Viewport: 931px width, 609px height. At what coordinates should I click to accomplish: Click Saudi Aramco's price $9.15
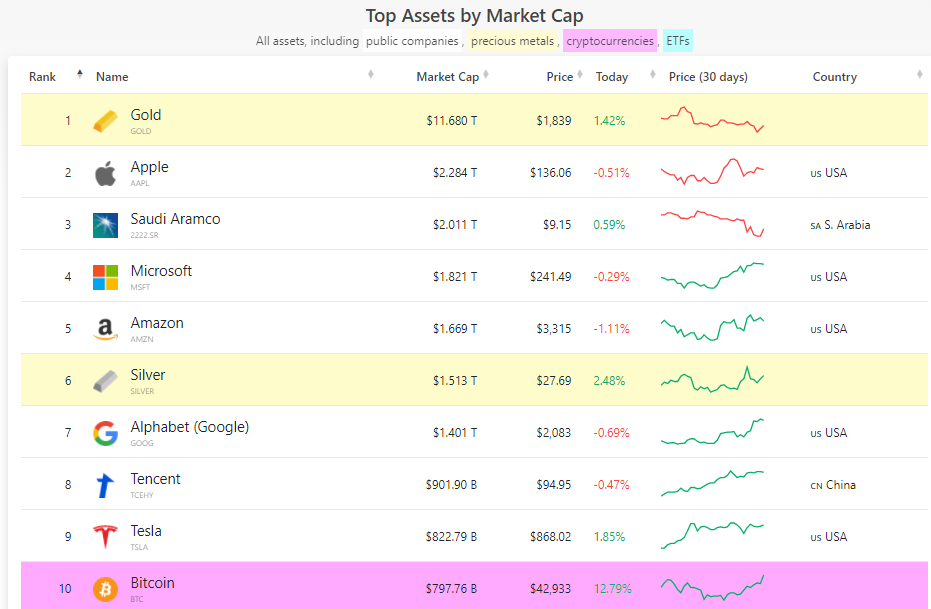click(x=557, y=225)
